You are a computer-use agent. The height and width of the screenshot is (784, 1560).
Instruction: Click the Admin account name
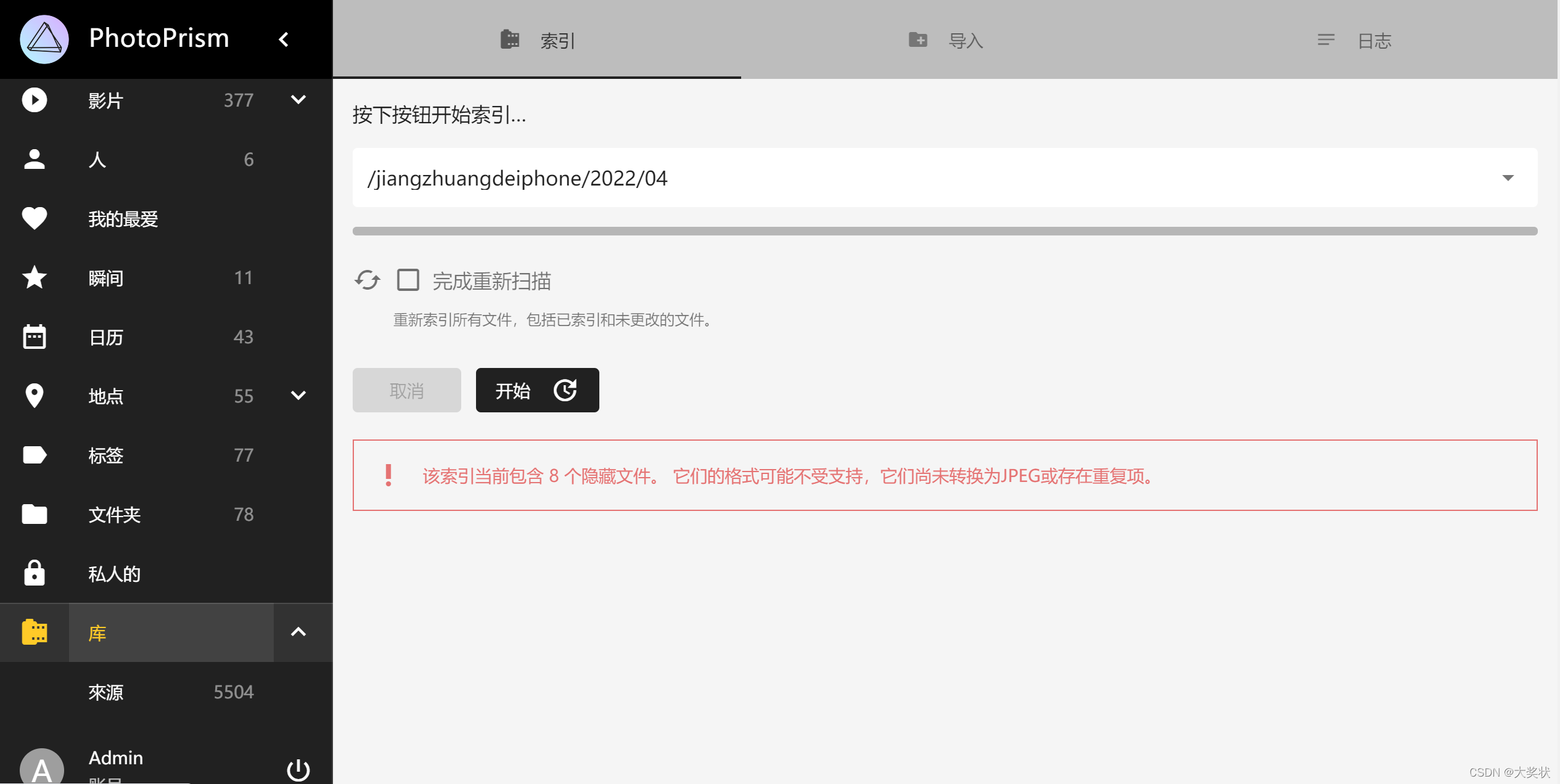pyautogui.click(x=116, y=757)
